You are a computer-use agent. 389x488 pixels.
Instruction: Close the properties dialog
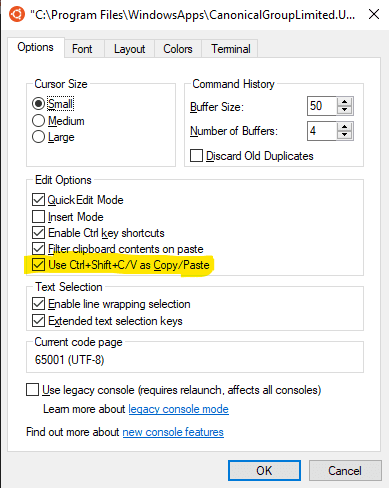tap(374, 14)
